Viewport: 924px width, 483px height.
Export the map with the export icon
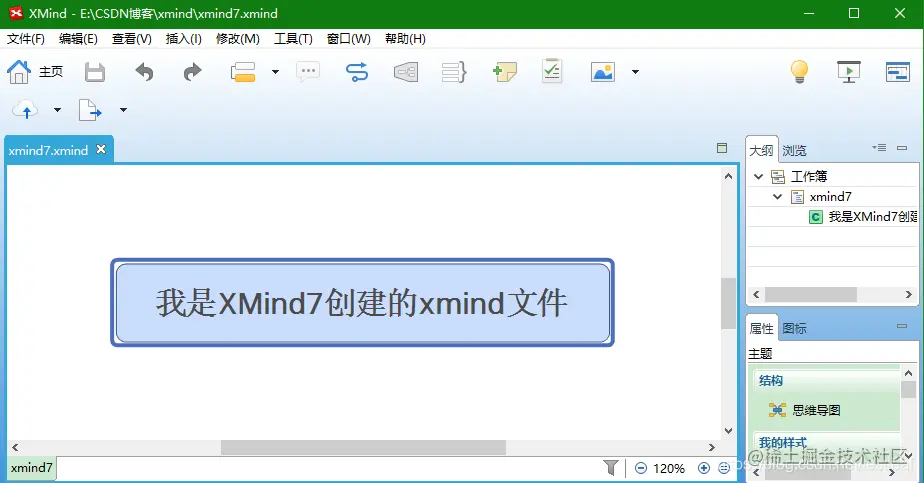pyautogui.click(x=90, y=110)
